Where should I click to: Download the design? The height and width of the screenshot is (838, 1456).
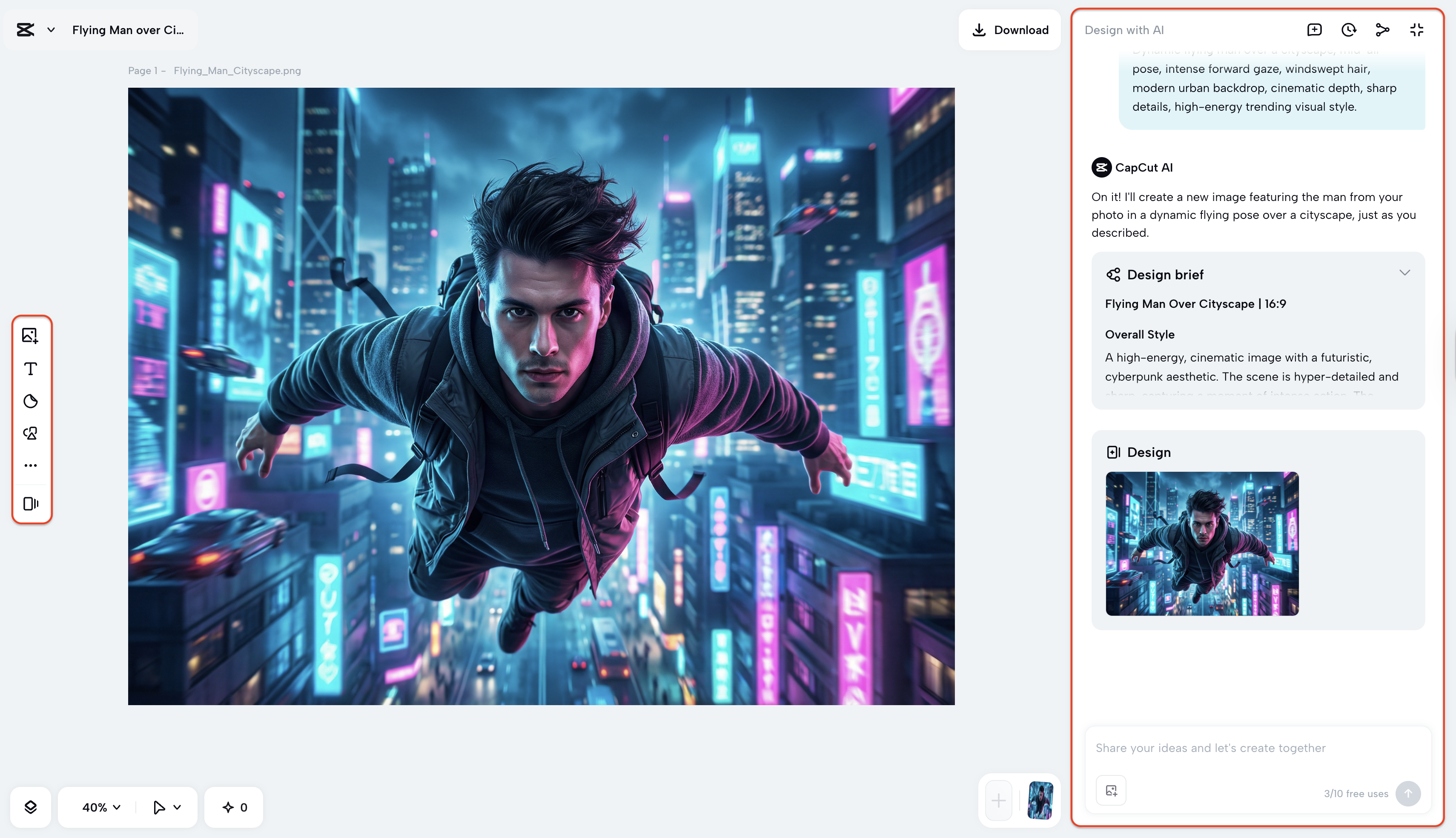pos(1009,30)
